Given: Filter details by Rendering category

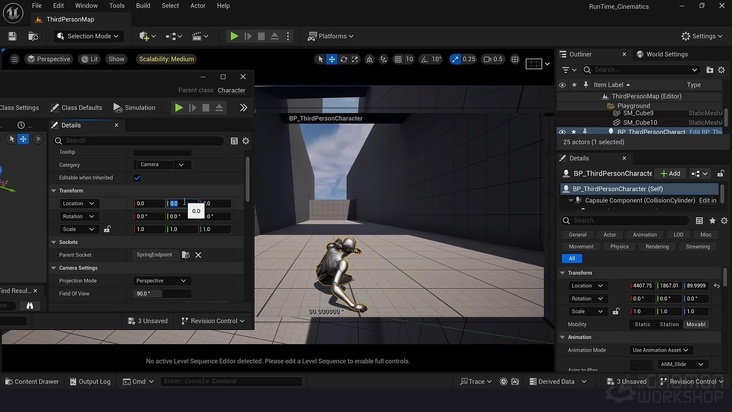Looking at the screenshot, I should [657, 246].
